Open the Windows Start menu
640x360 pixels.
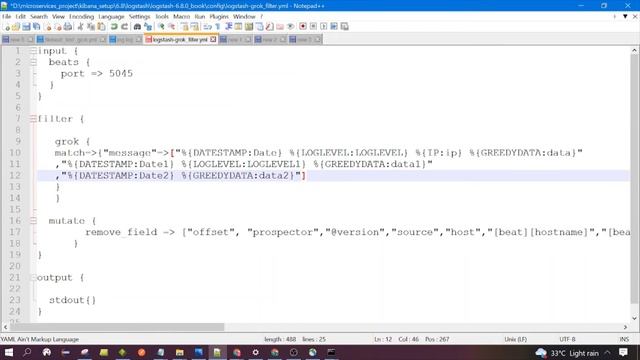(x=8, y=353)
